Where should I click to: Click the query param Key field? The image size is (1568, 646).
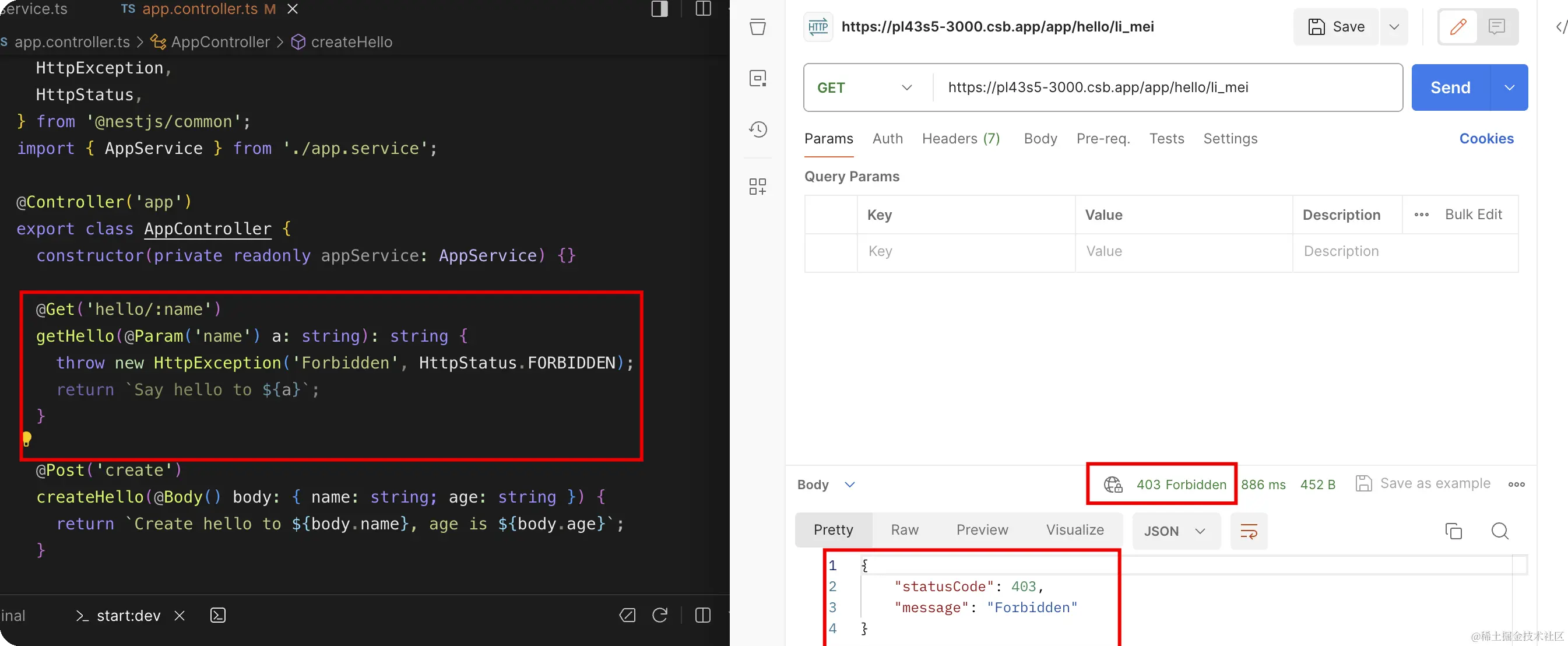(966, 251)
